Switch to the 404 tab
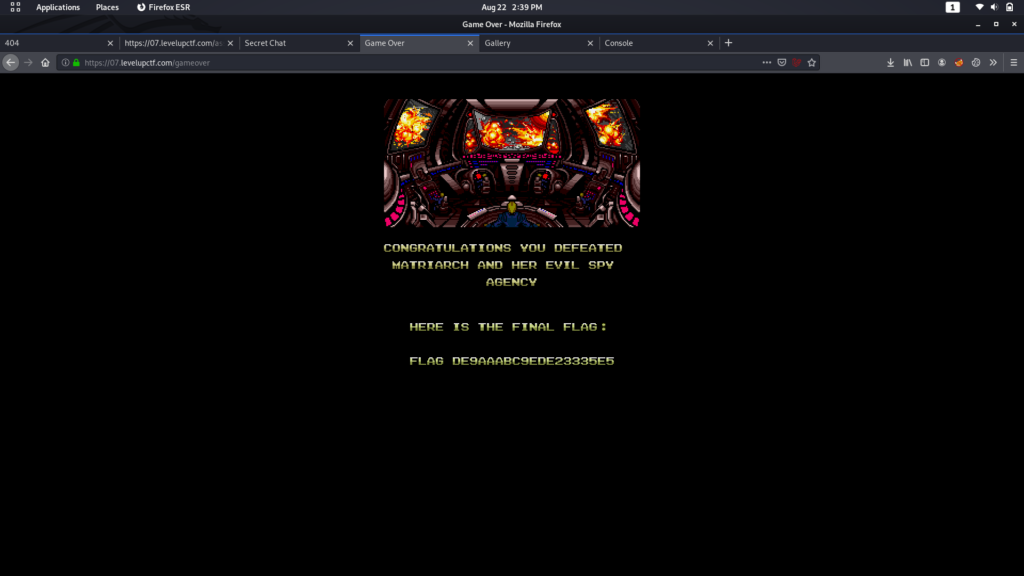 tap(59, 43)
